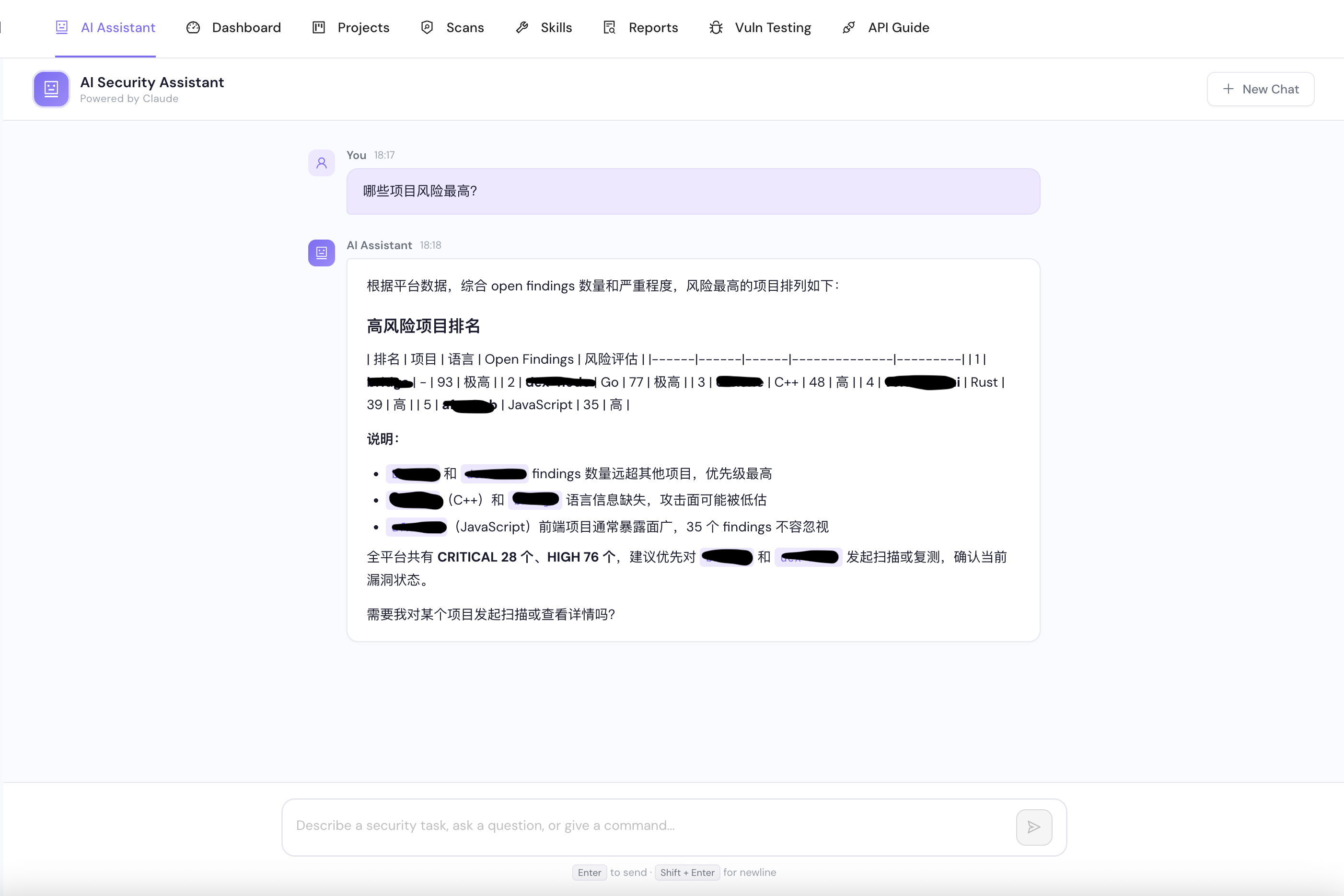Viewport: 1344px width, 896px height.
Task: Click the Vuln Testing bug icon
Action: click(716, 27)
